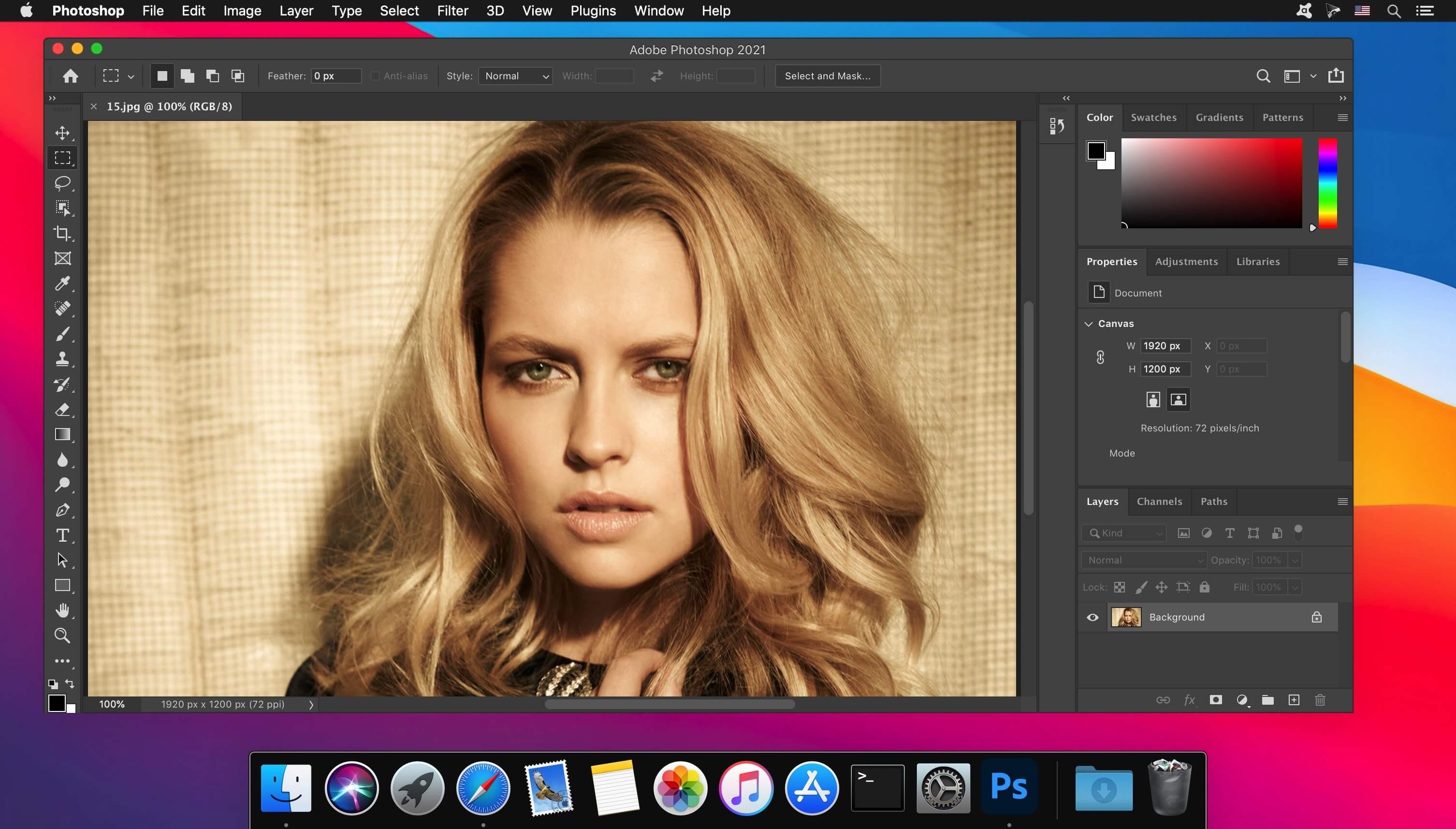Toggle lock on Background layer

click(1319, 617)
